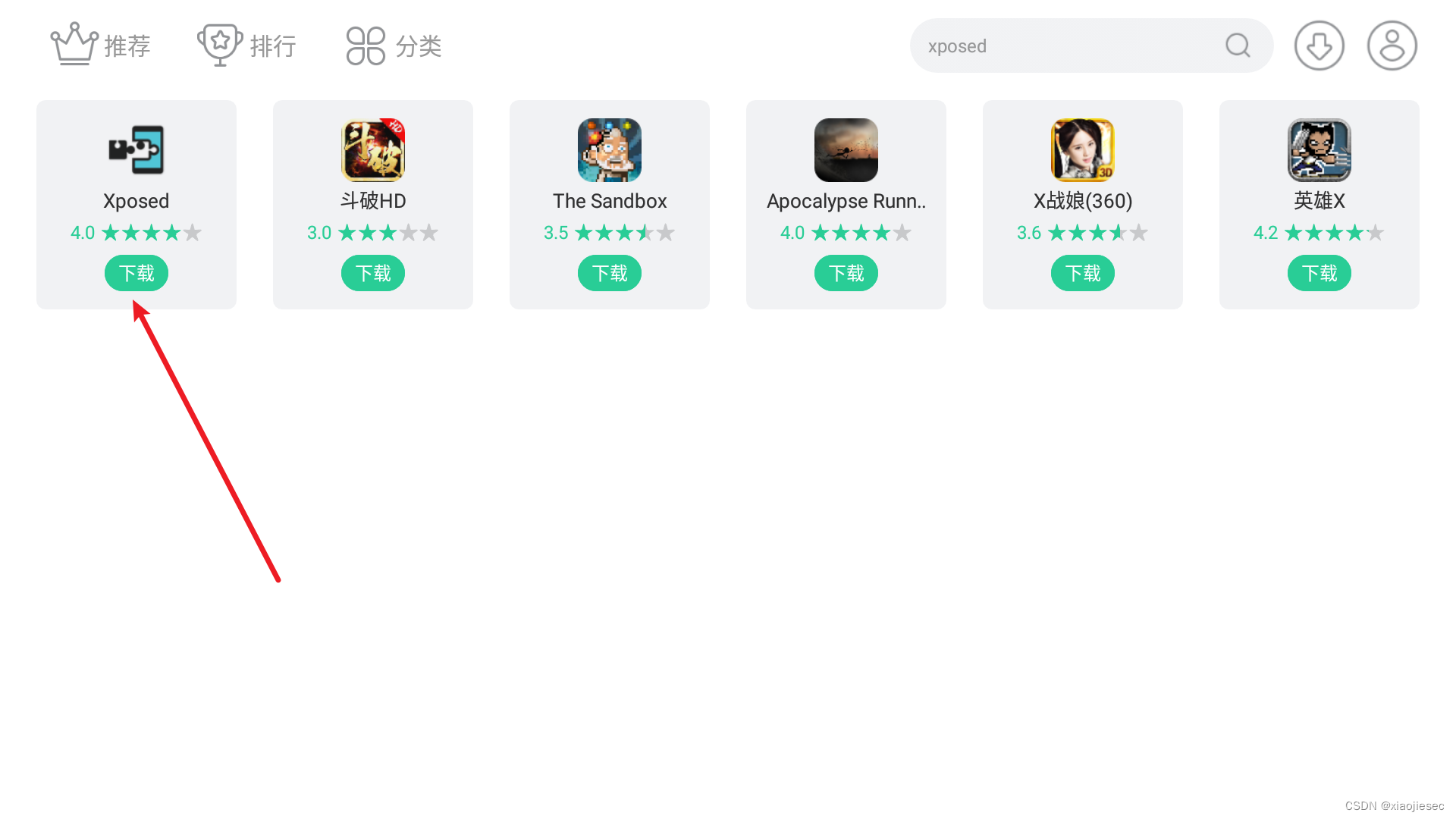Download 英雄X game
The image size is (1456, 819).
coord(1319,273)
